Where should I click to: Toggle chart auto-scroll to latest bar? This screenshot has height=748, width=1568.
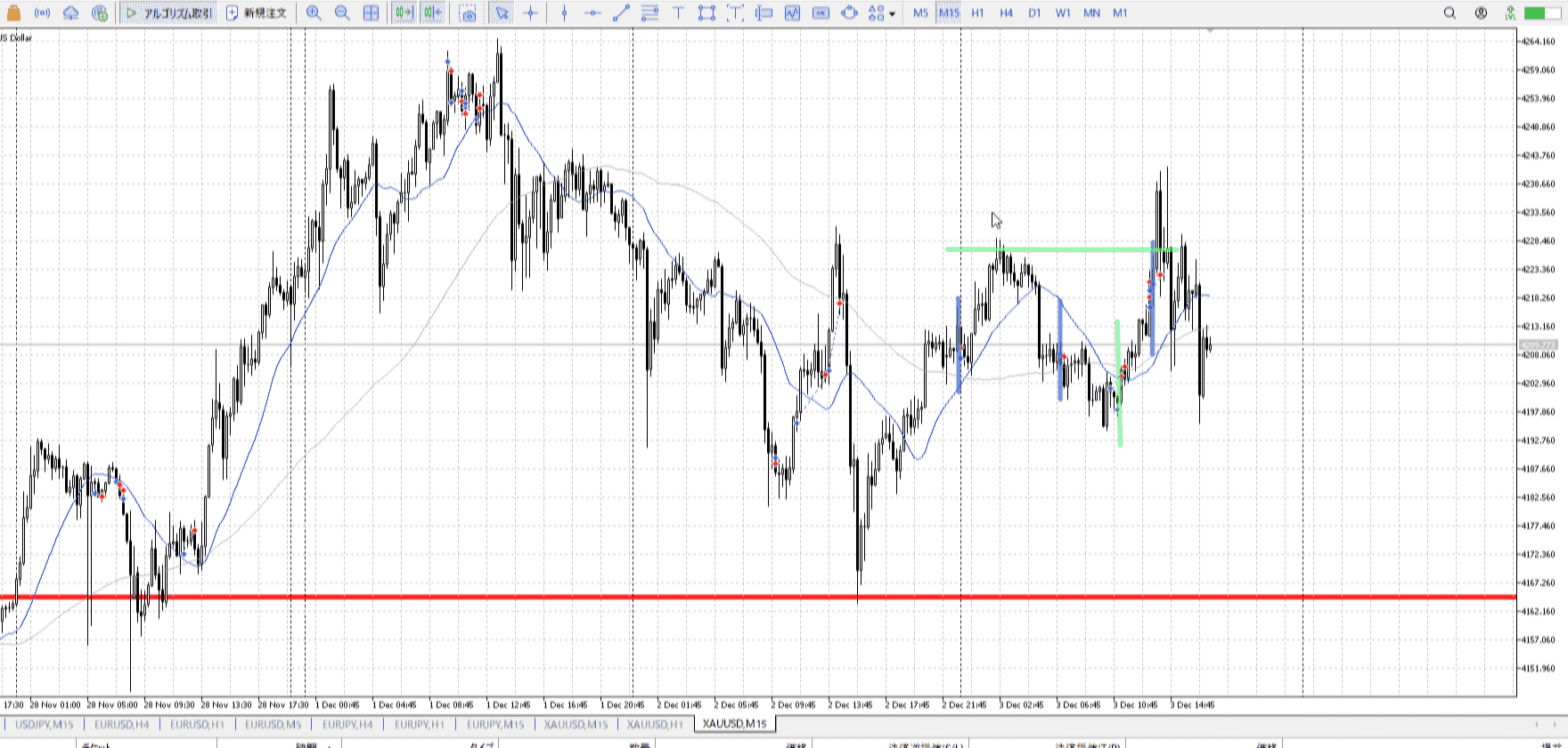pos(404,13)
